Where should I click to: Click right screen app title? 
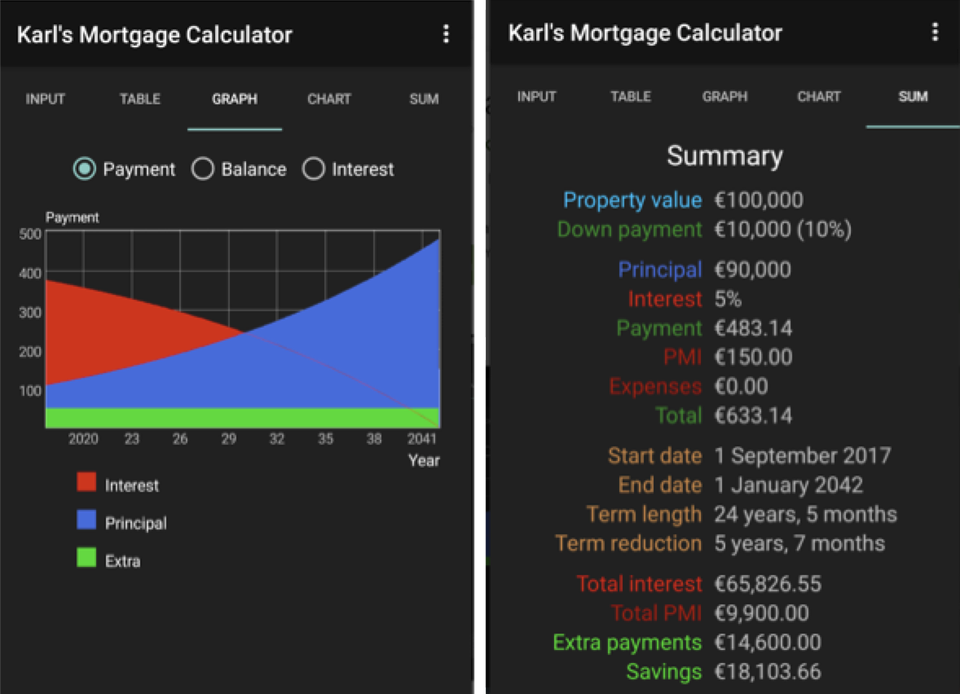pos(645,32)
